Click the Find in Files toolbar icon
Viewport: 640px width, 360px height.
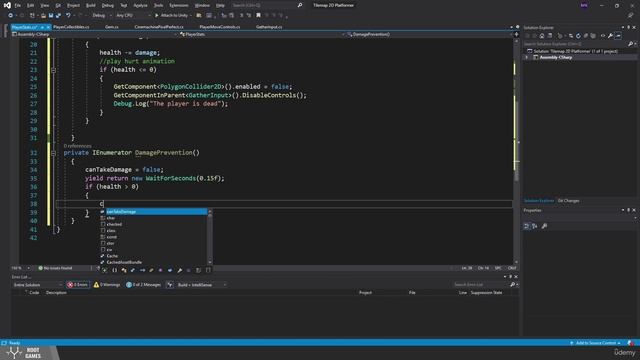[x=199, y=16]
